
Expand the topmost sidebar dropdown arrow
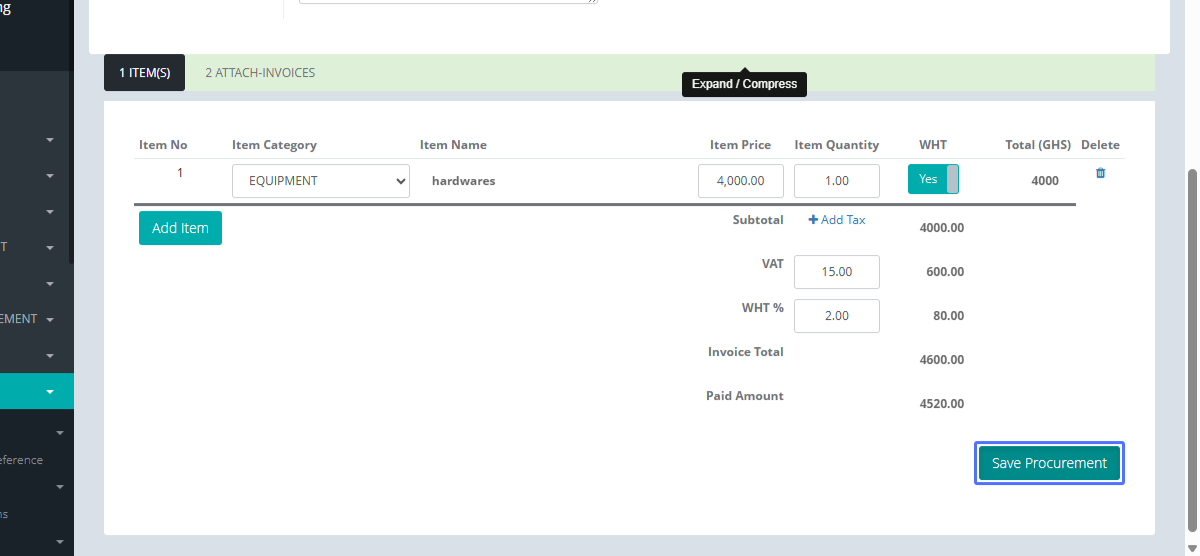[50, 140]
